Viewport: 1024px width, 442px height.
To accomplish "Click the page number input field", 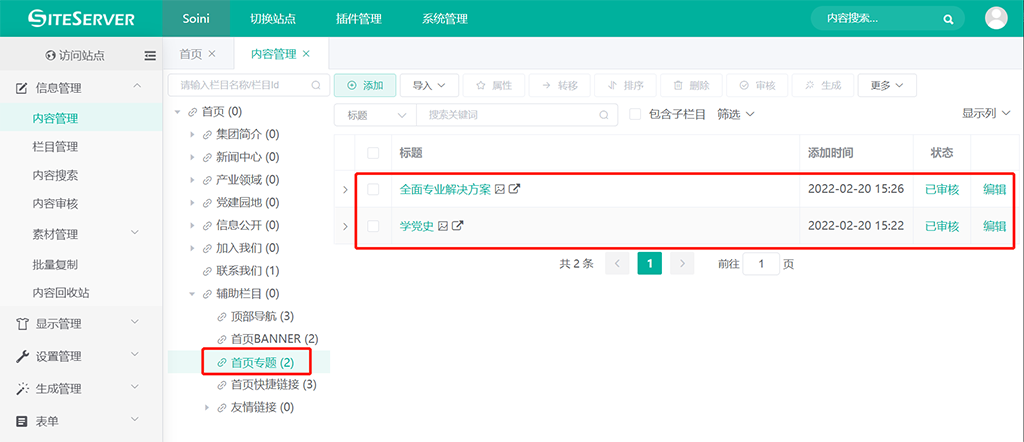I will pos(761,264).
